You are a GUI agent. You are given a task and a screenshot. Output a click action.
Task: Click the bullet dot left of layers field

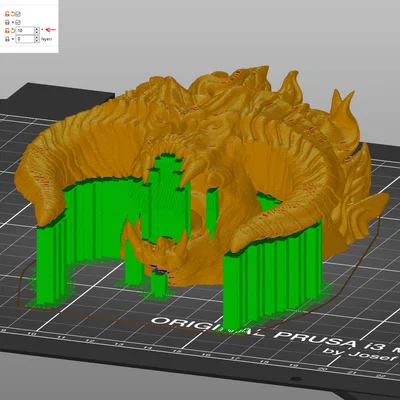[x=13, y=39]
